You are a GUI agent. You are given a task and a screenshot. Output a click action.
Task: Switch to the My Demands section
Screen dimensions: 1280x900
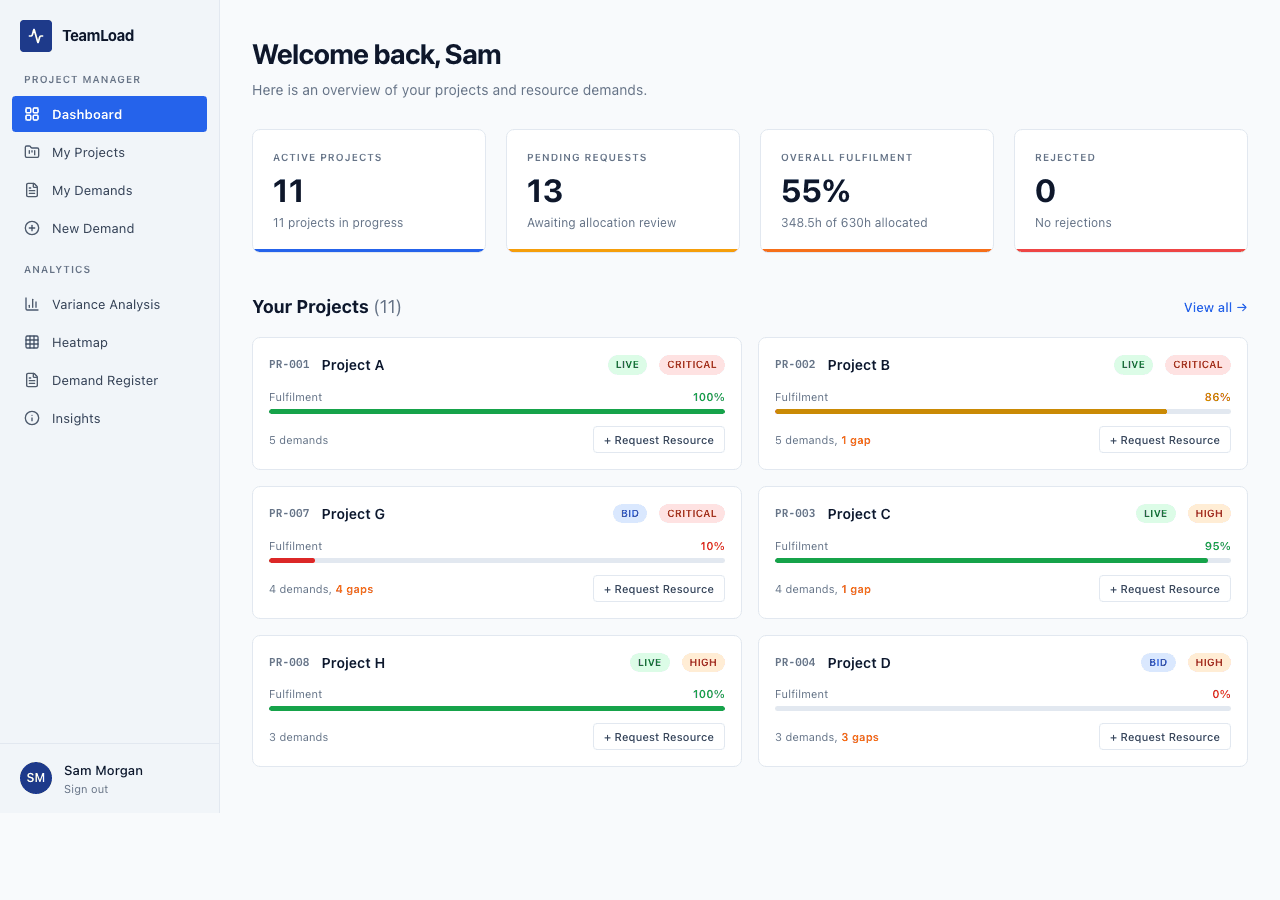click(x=92, y=190)
